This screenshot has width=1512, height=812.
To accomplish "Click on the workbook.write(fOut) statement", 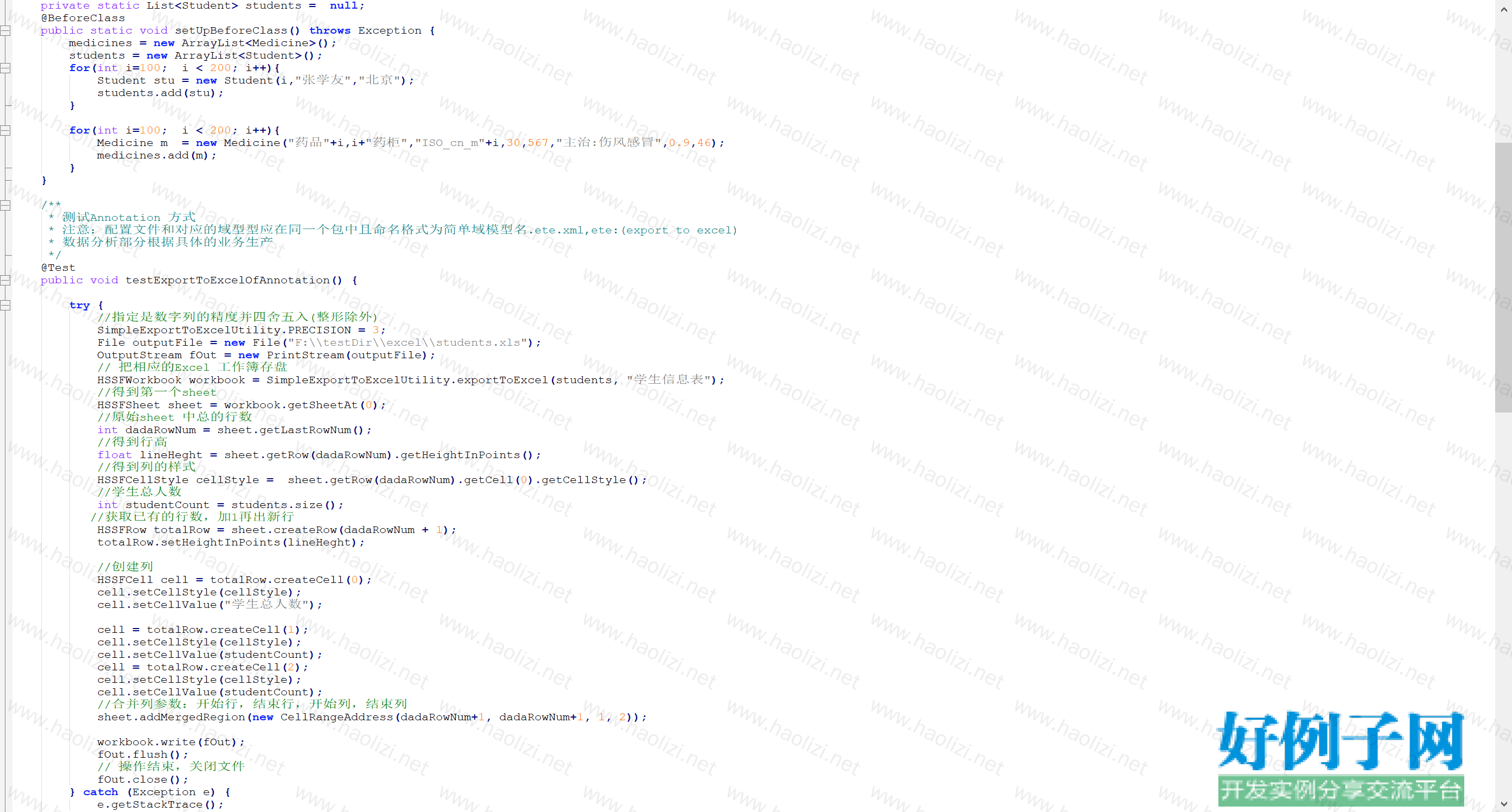I will tap(170, 742).
